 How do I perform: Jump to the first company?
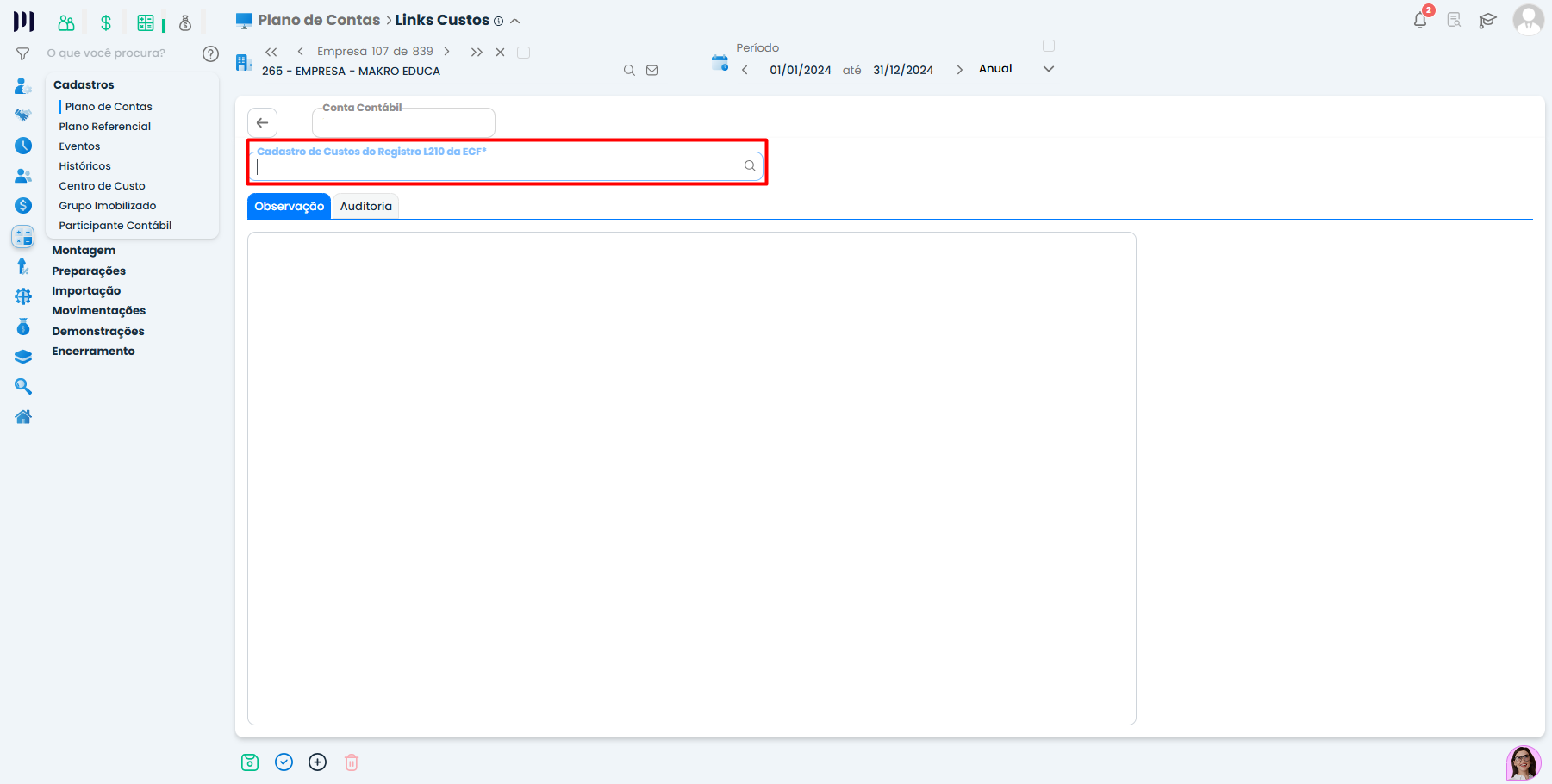[271, 52]
